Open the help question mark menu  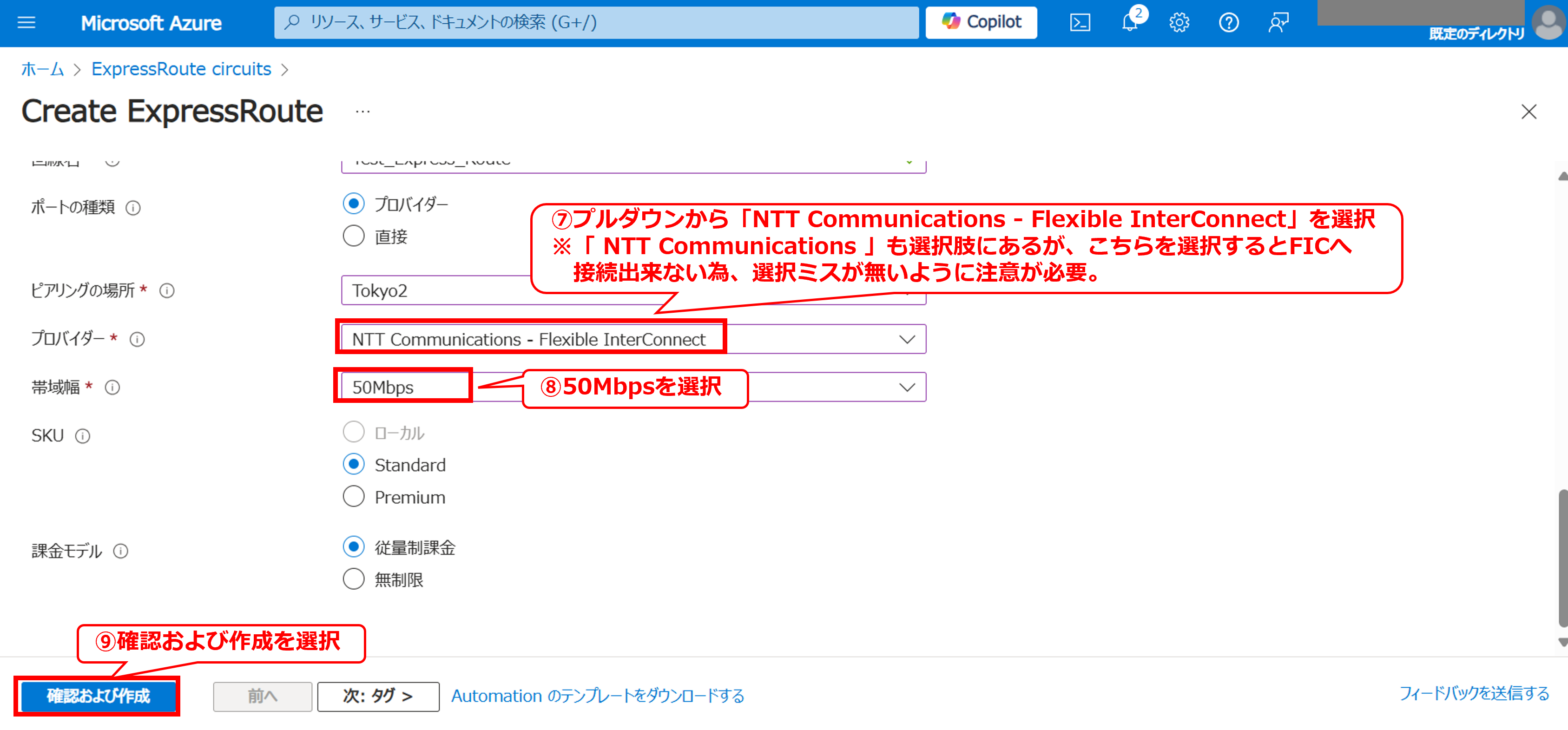pyautogui.click(x=1229, y=22)
